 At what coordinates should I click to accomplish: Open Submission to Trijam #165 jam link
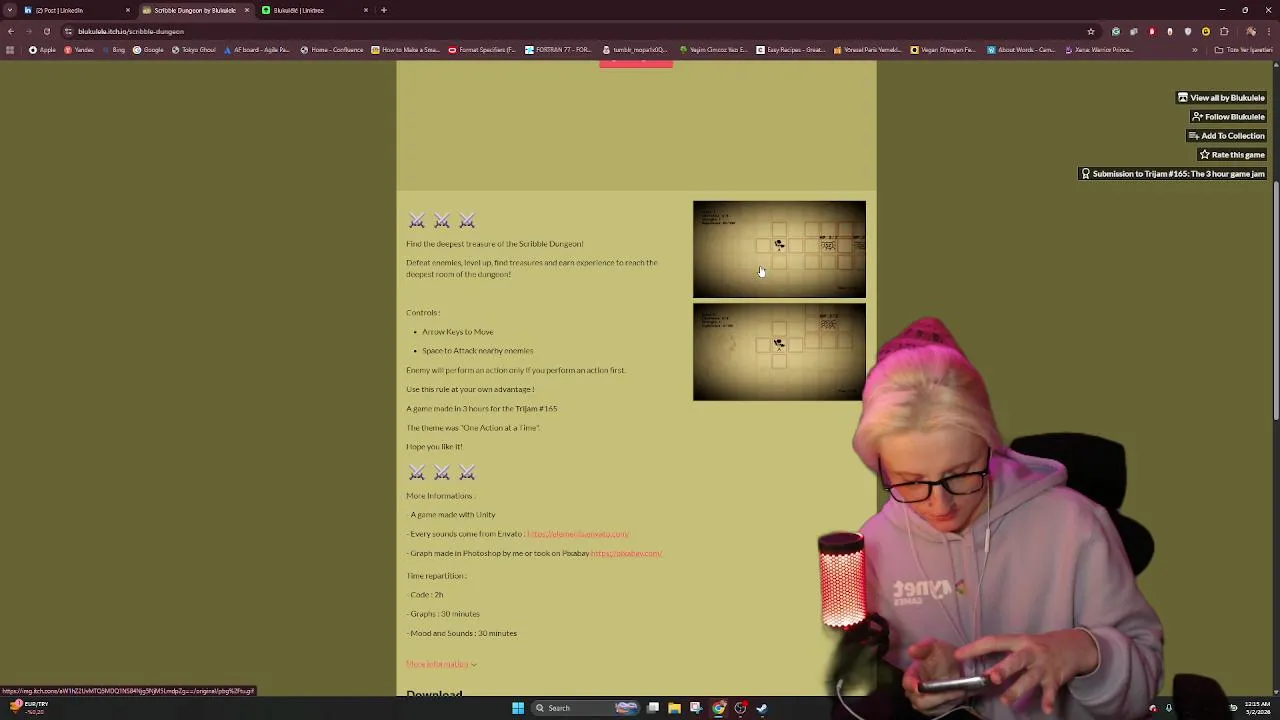pyautogui.click(x=1173, y=174)
